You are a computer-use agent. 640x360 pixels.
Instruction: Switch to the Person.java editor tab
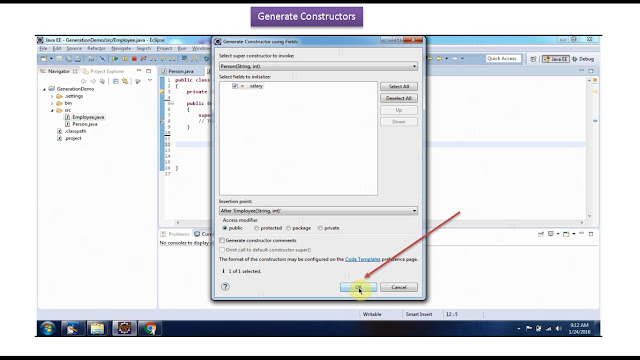coord(181,71)
